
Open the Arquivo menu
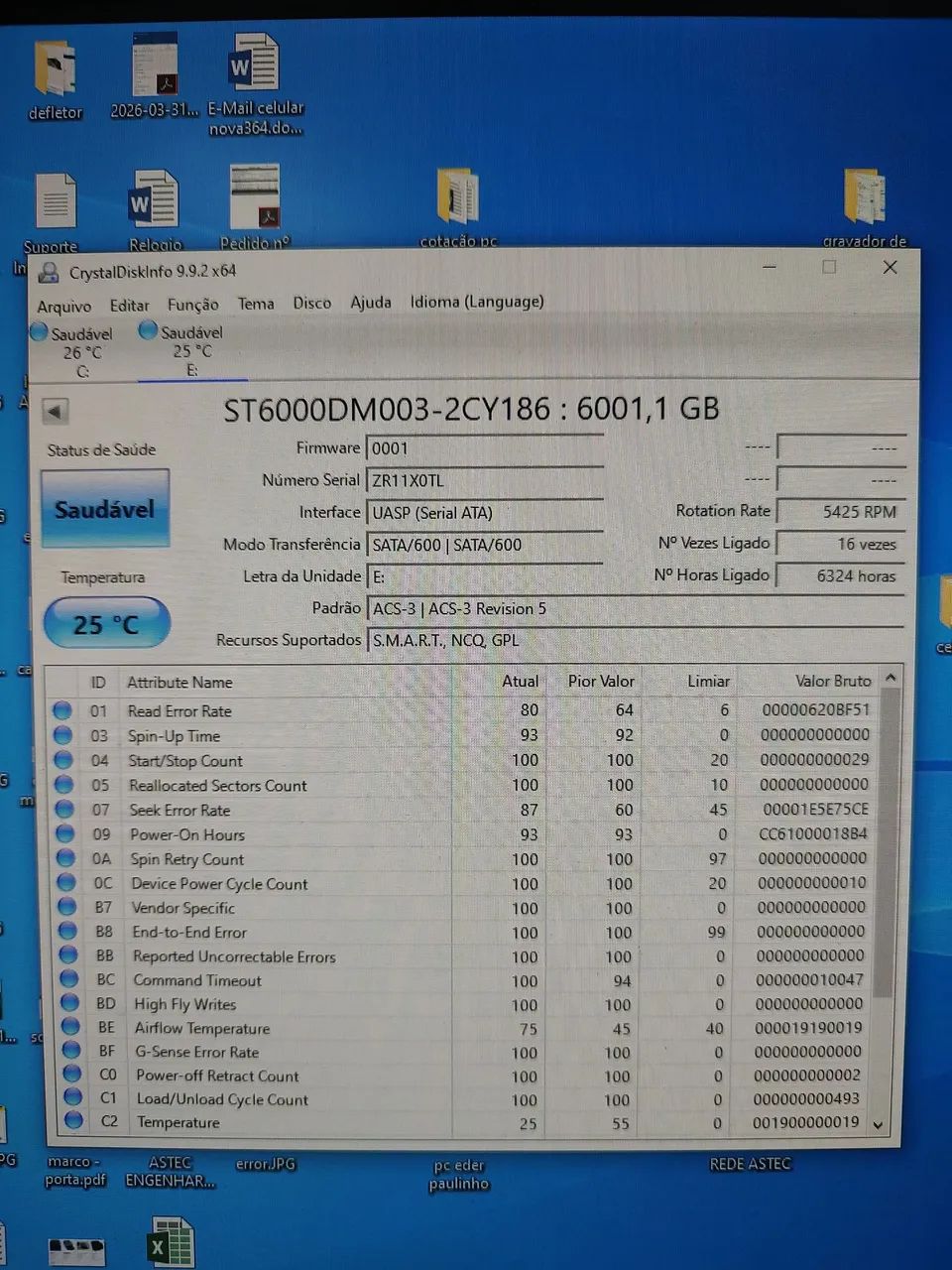(63, 306)
